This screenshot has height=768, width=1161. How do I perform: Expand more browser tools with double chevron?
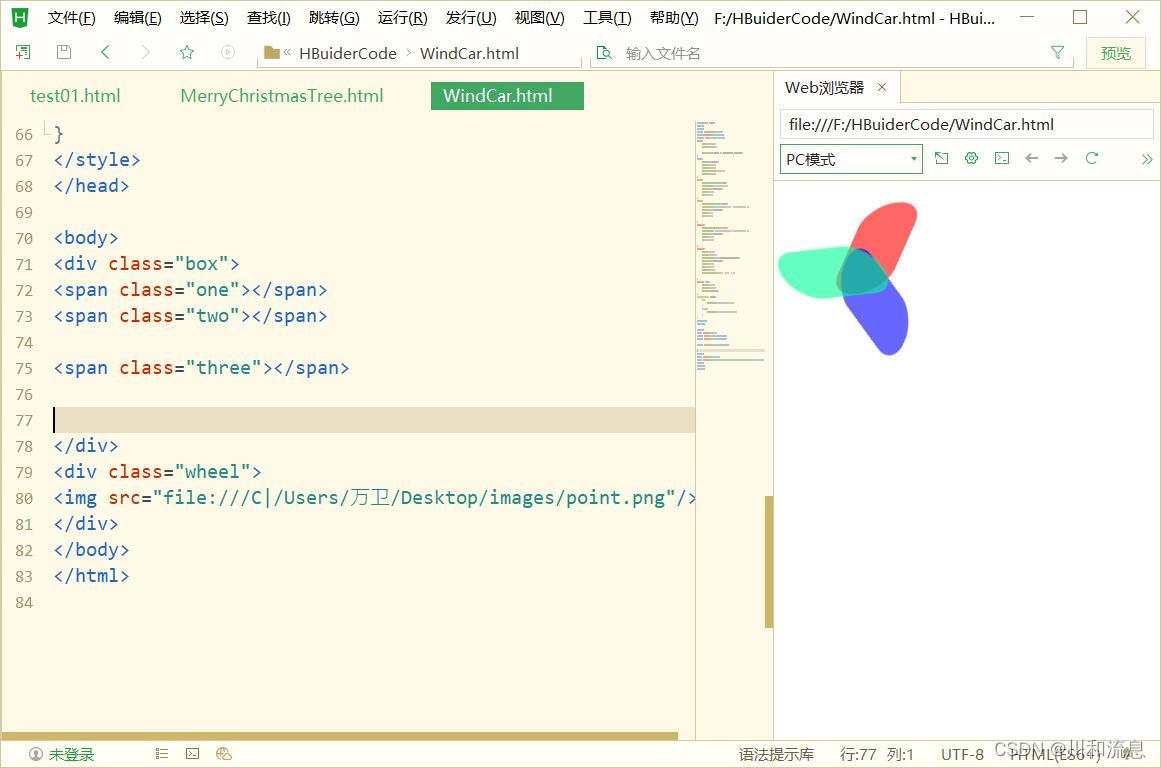pyautogui.click(x=1147, y=159)
